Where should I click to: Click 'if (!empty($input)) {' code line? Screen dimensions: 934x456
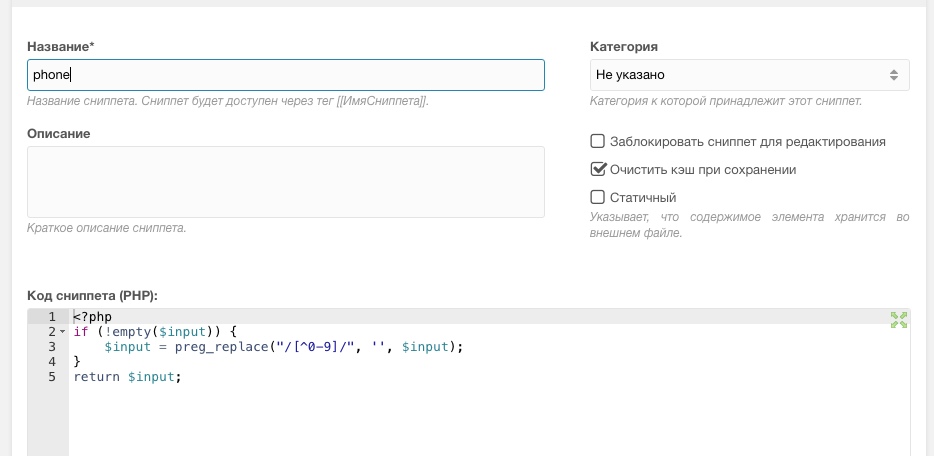[155, 332]
